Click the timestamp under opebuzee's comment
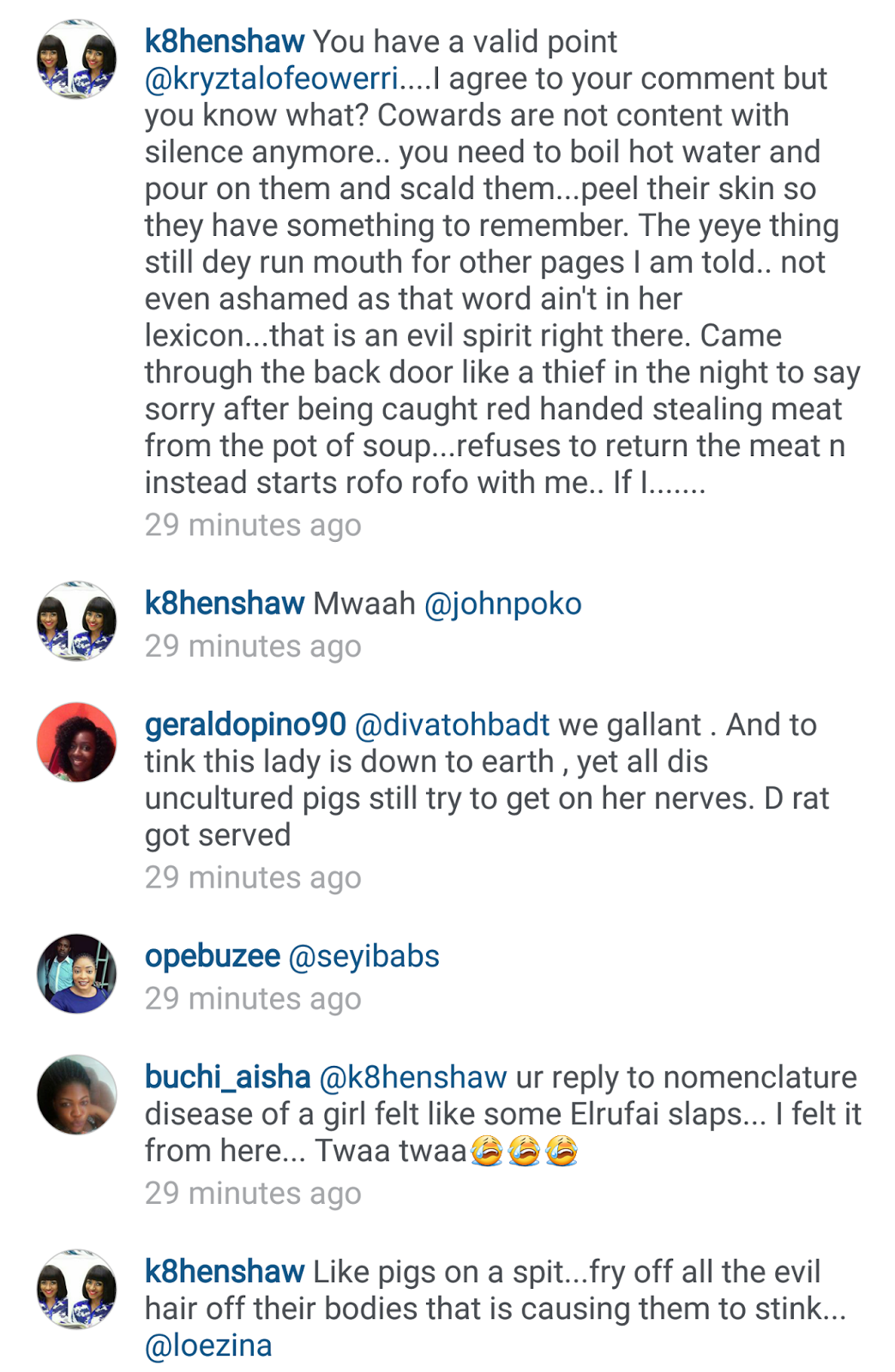The width and height of the screenshot is (895, 1372). pyautogui.click(x=253, y=999)
